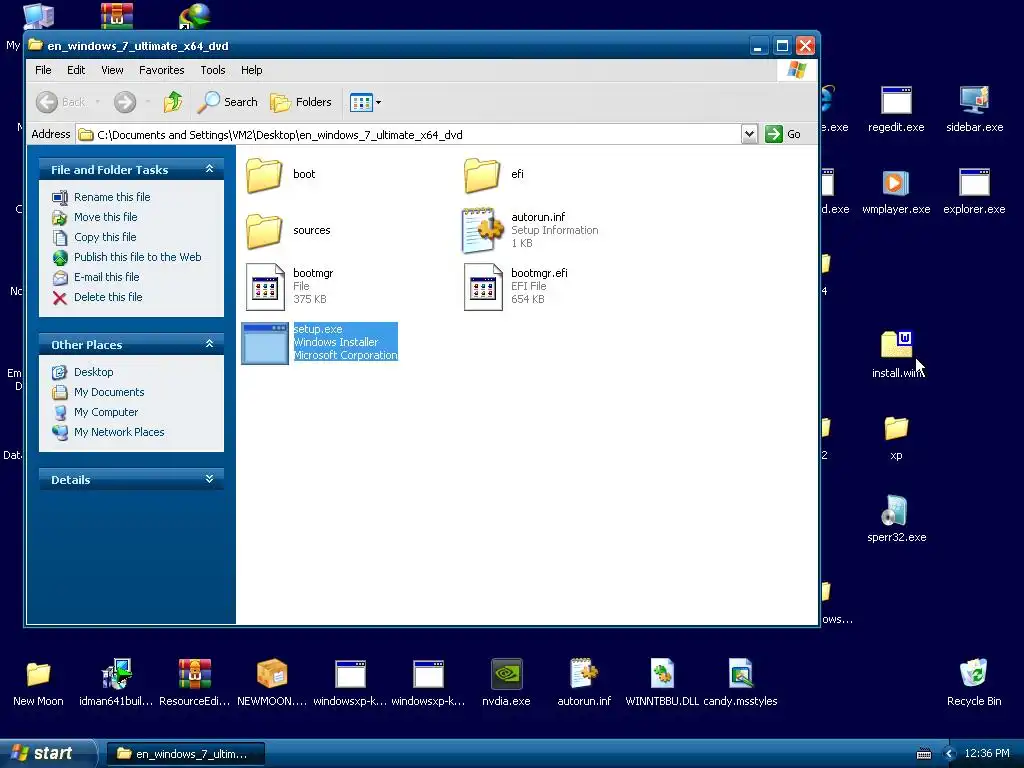Select regedit.exe desktop icon

click(896, 102)
